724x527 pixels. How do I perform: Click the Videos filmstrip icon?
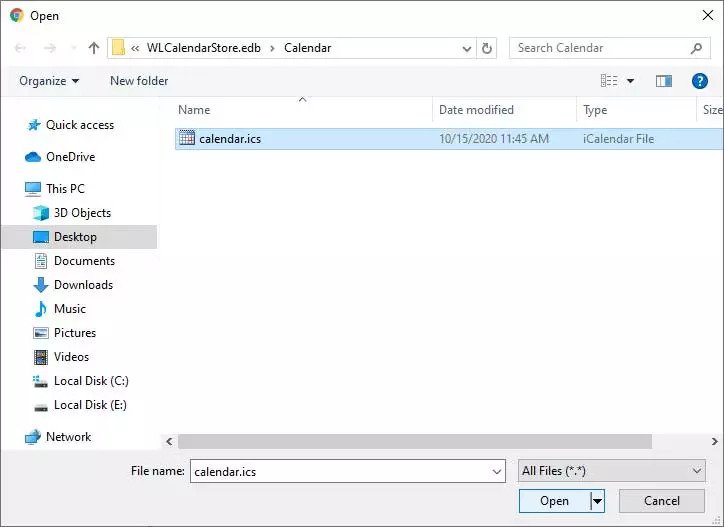[41, 357]
